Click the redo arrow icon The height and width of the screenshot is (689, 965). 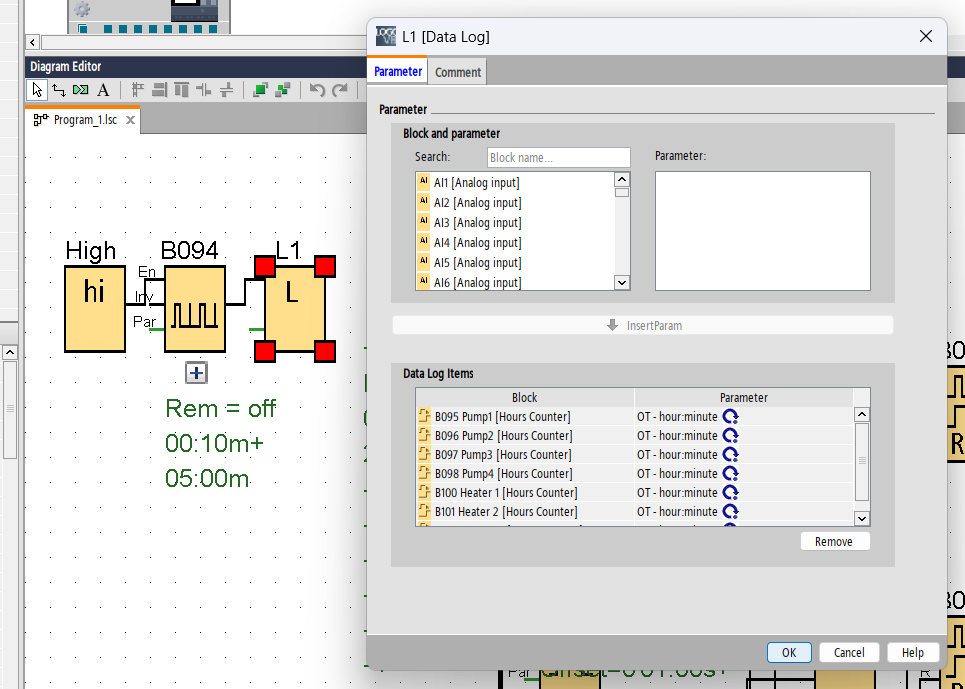[340, 90]
